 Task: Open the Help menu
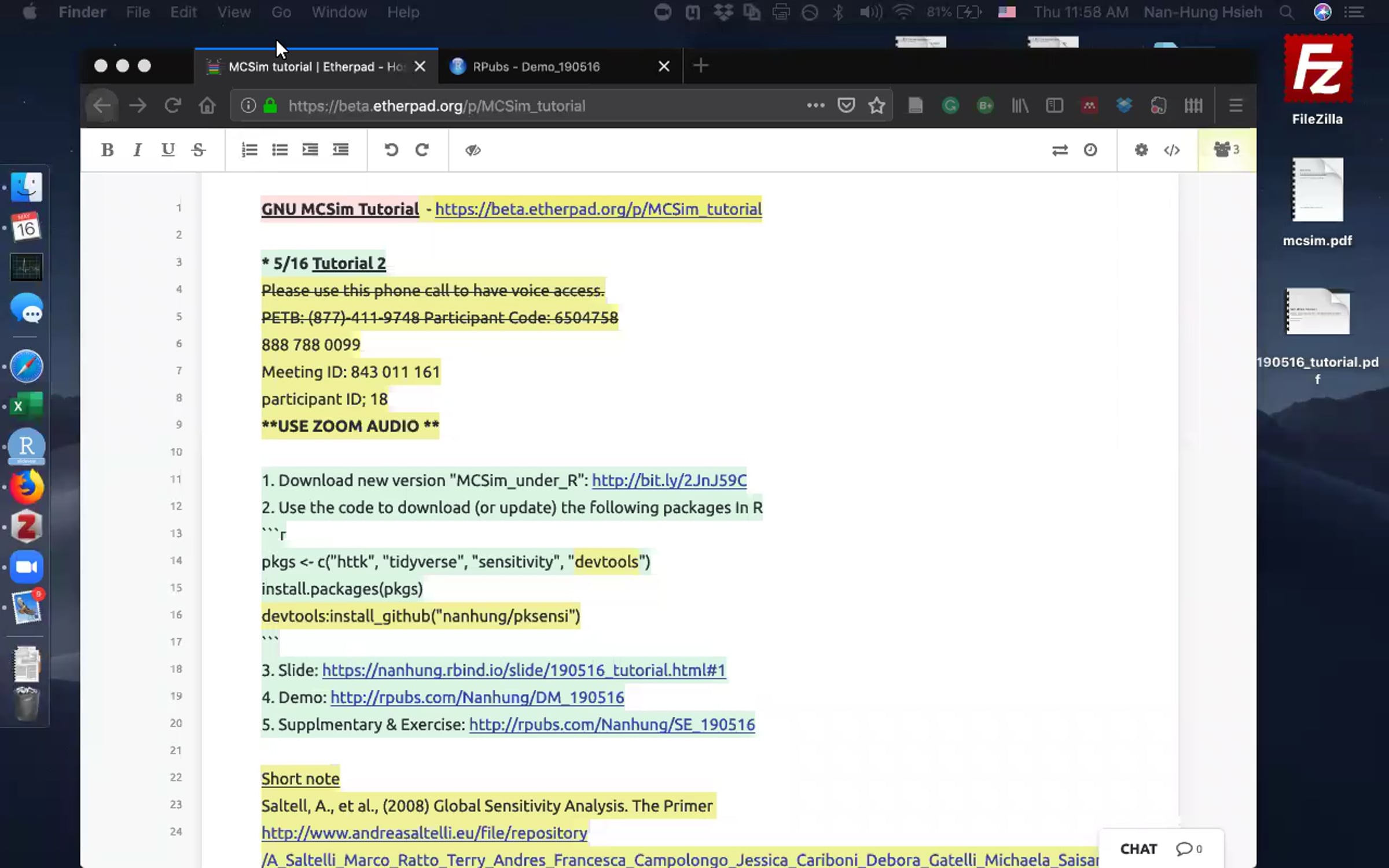tap(403, 12)
